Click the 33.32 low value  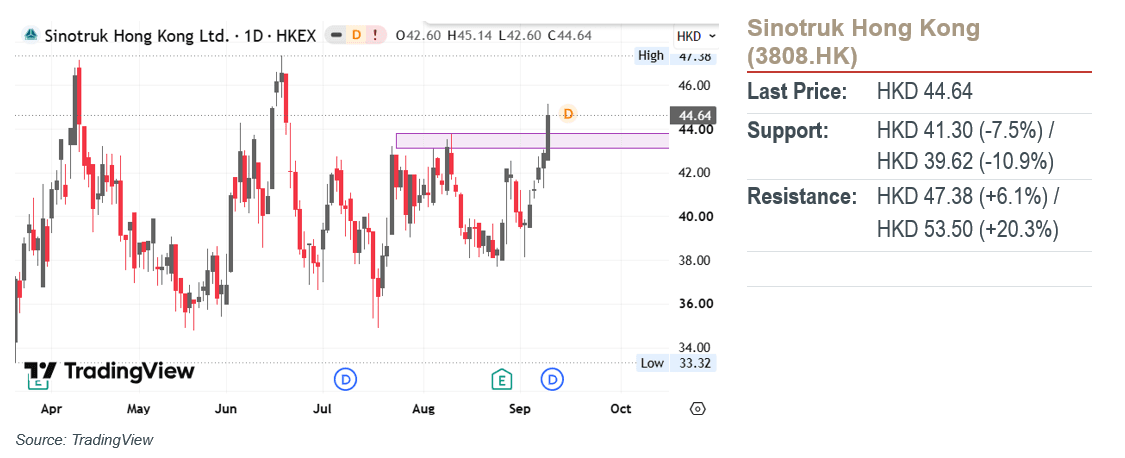694,363
